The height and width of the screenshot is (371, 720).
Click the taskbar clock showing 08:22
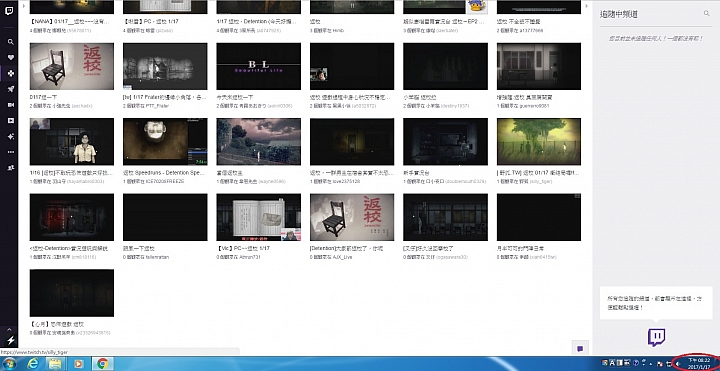coord(700,364)
